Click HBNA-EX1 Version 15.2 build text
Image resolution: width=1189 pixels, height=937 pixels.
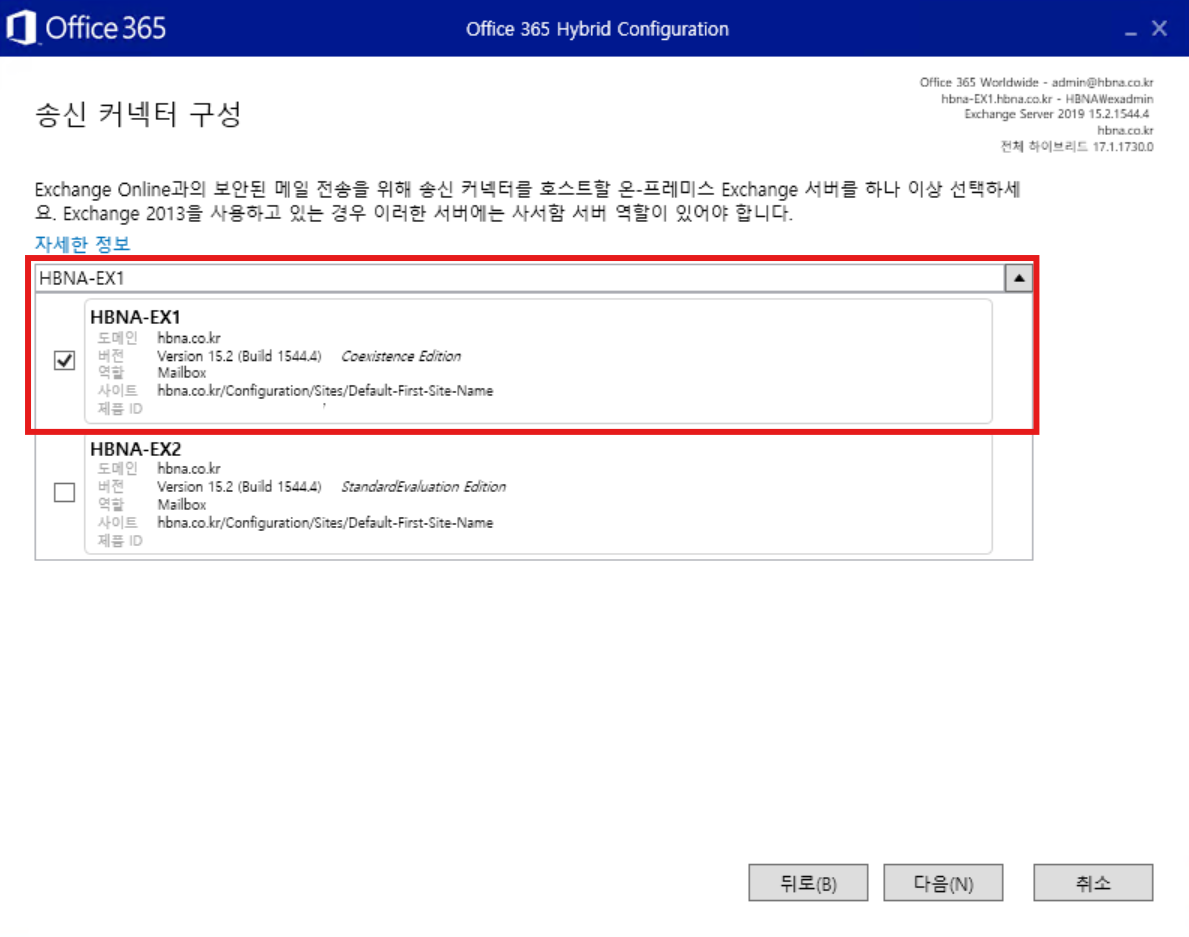(239, 356)
